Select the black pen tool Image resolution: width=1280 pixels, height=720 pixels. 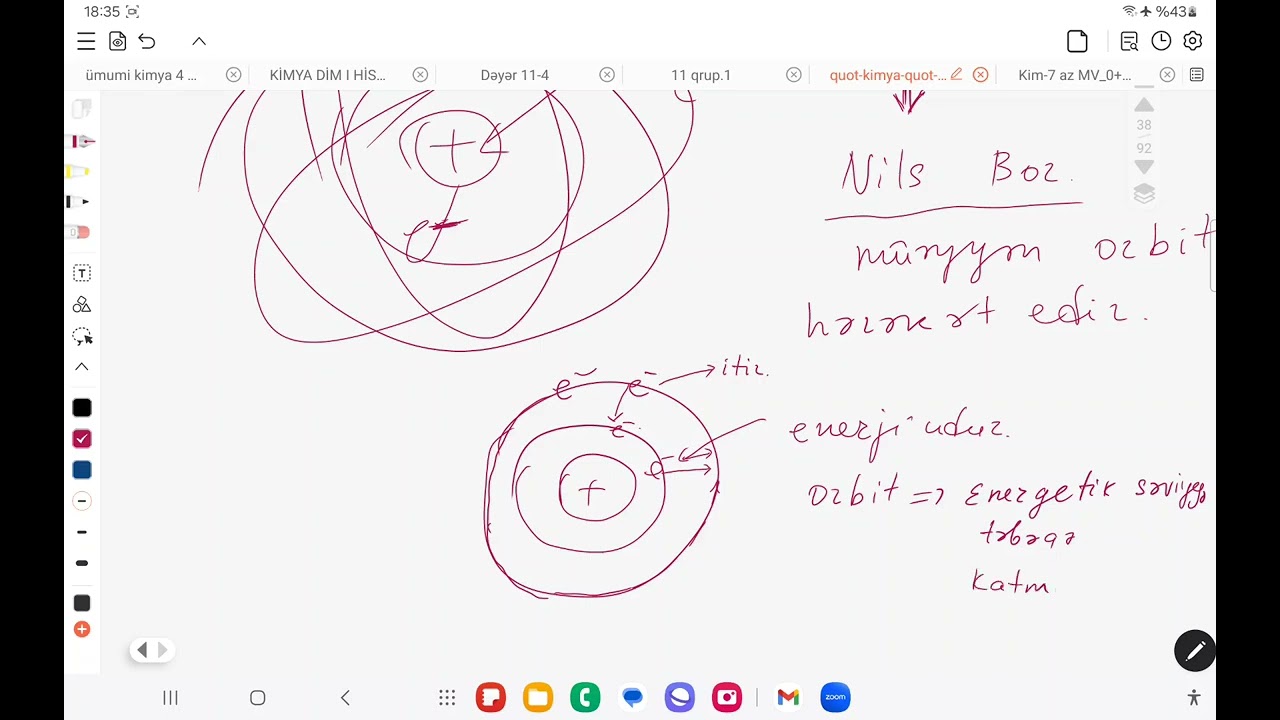(x=80, y=202)
